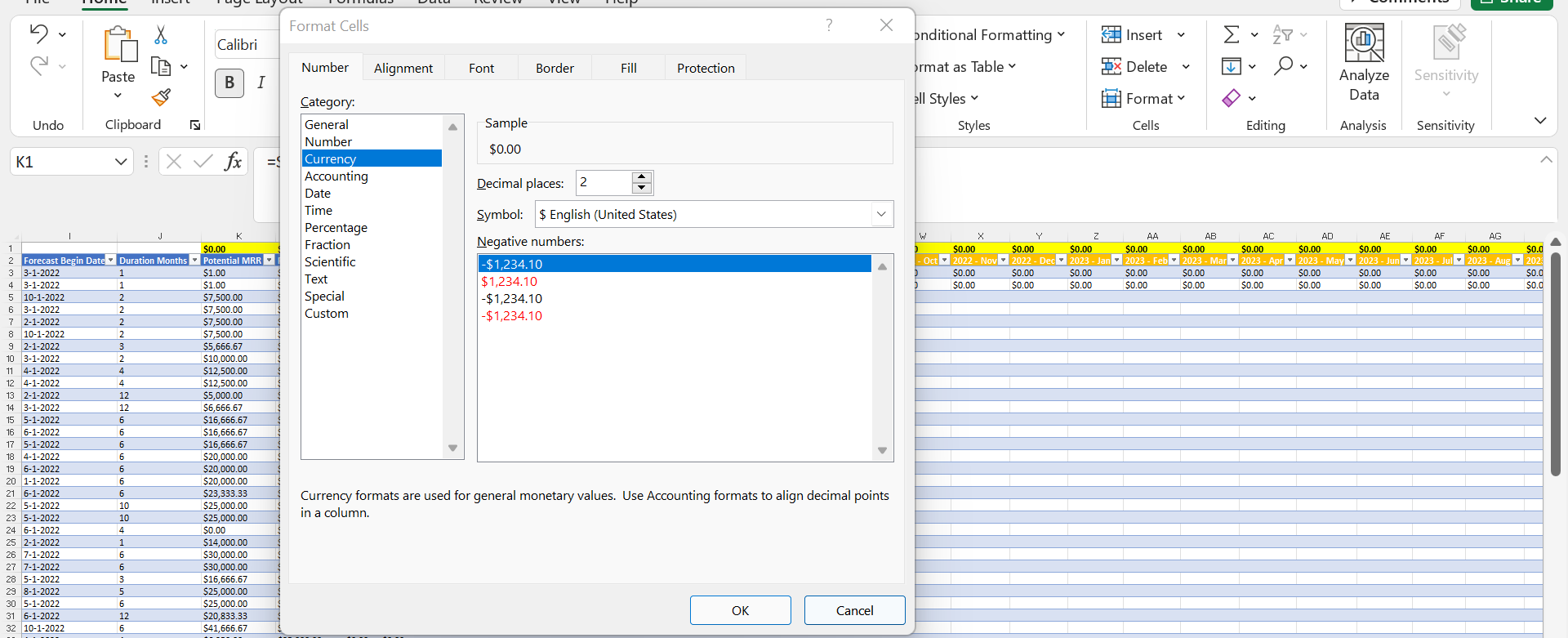Click the worksheet vertical scrollbar thumb

tap(1556, 364)
